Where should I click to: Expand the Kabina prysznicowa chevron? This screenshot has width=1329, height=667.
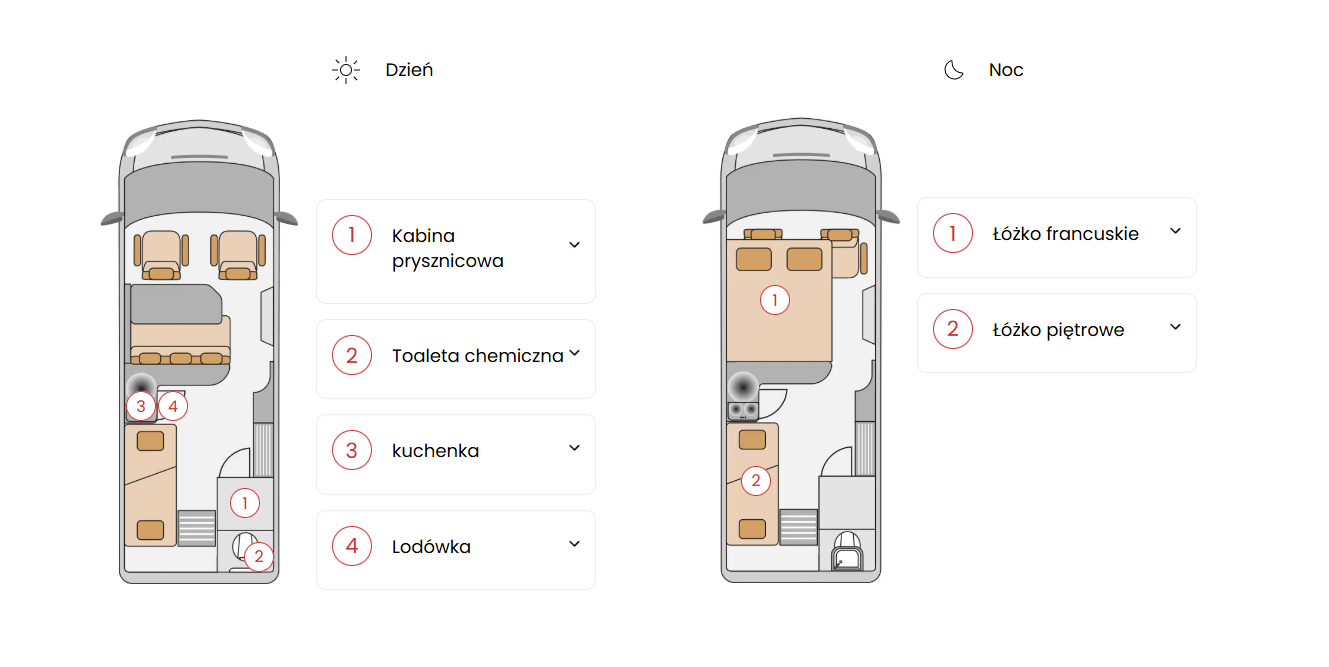(x=574, y=245)
